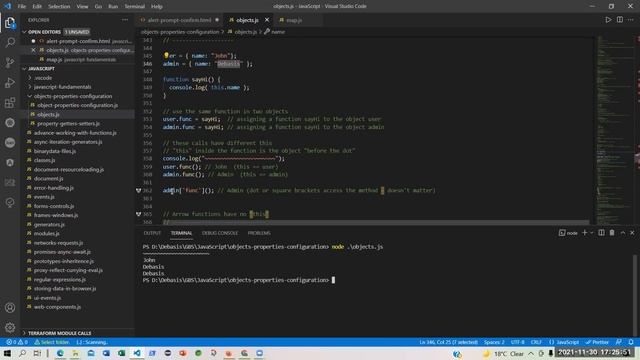
Task: Open the Edit menu
Action: (37, 7)
